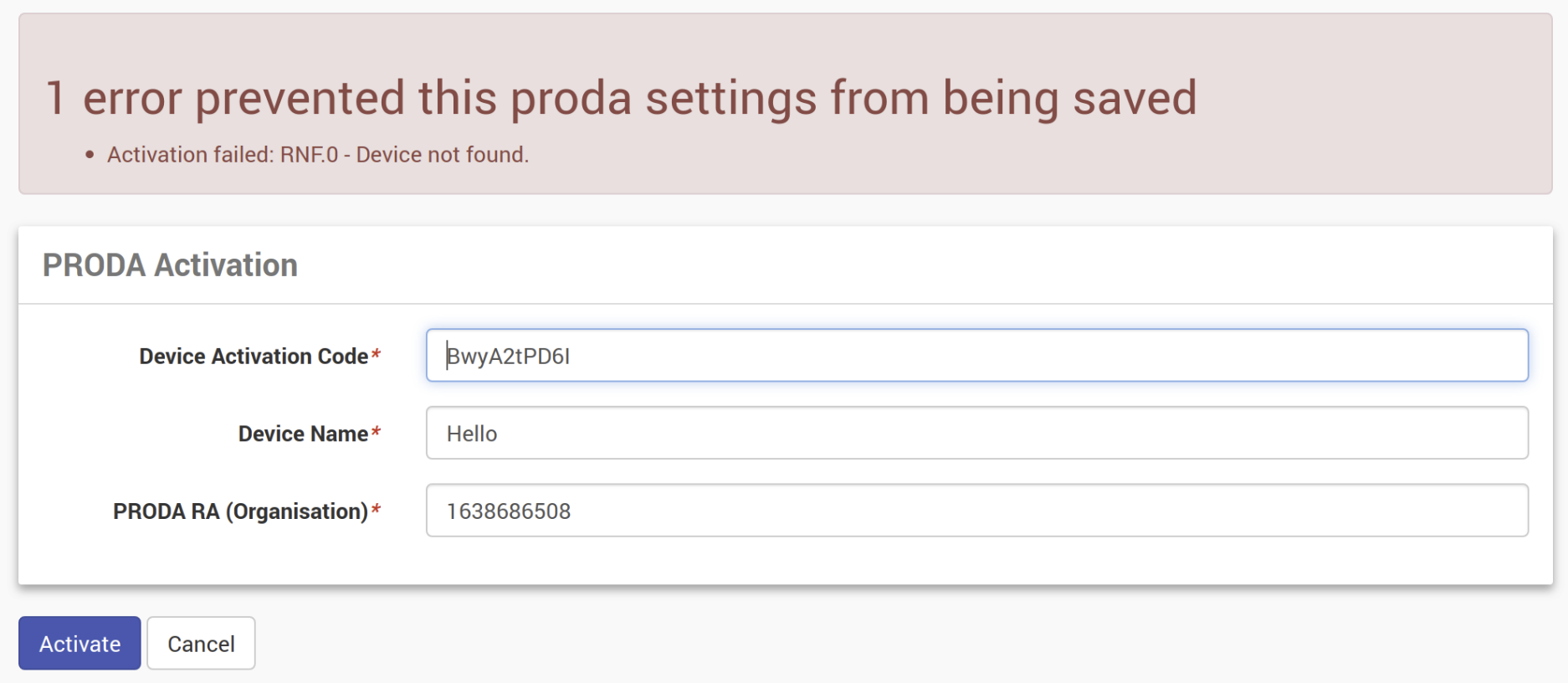1568x683 pixels.
Task: Click the PRODA RA (Organisation) input field
Action: click(976, 511)
